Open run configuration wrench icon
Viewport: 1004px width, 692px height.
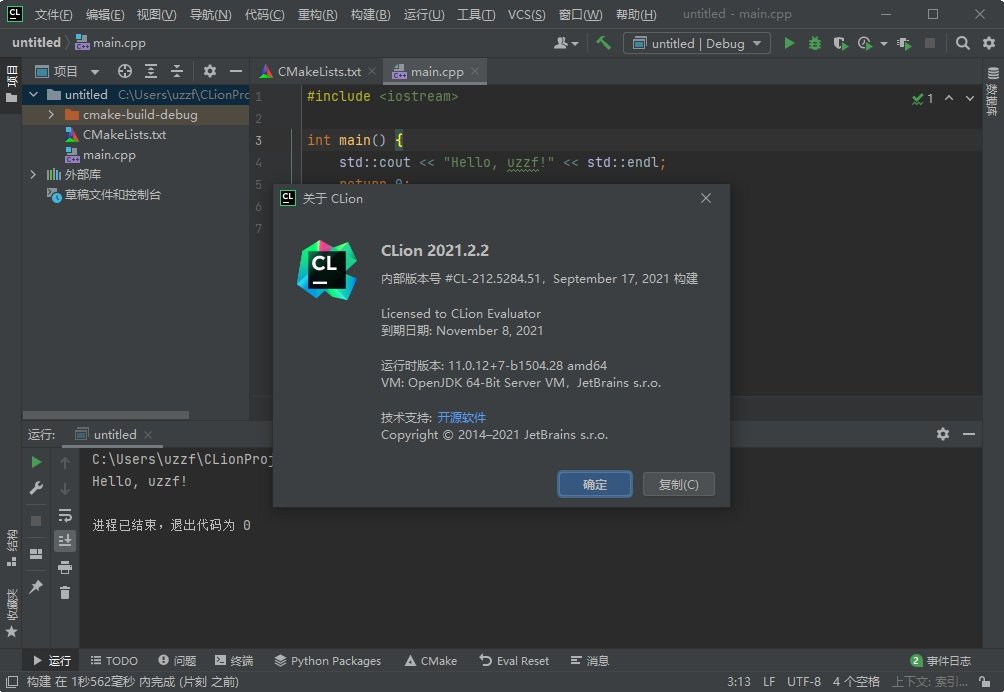[x=36, y=488]
